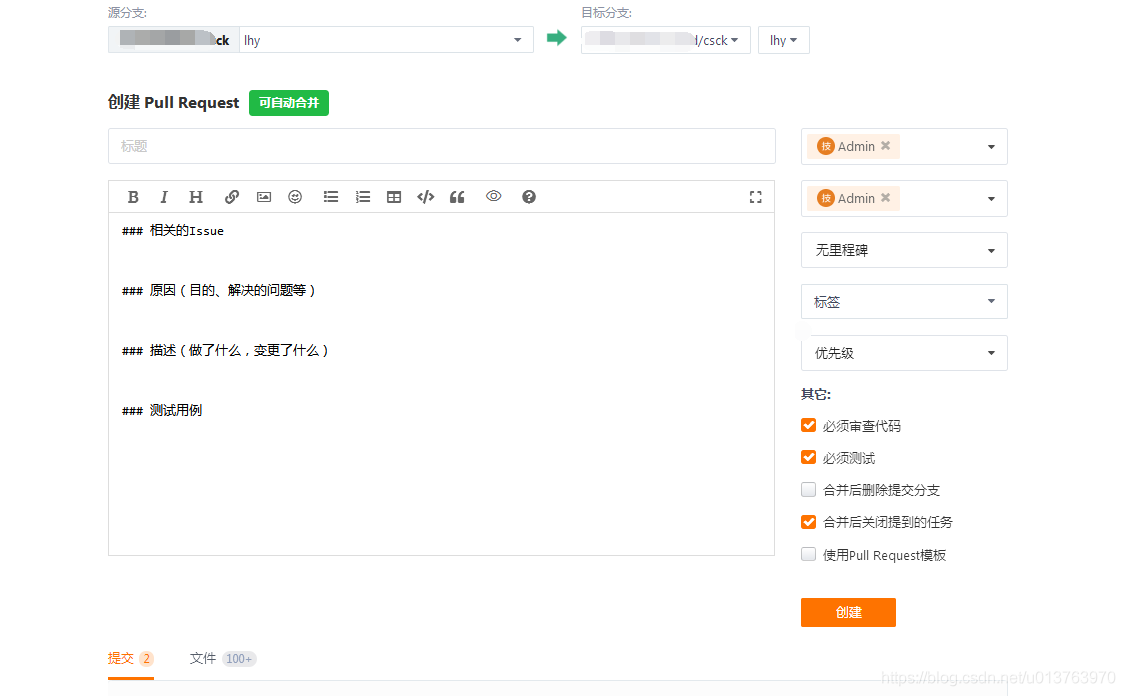Image resolution: width=1125 pixels, height=696 pixels.
Task: Switch to the 文件 tab
Action: (x=203, y=658)
